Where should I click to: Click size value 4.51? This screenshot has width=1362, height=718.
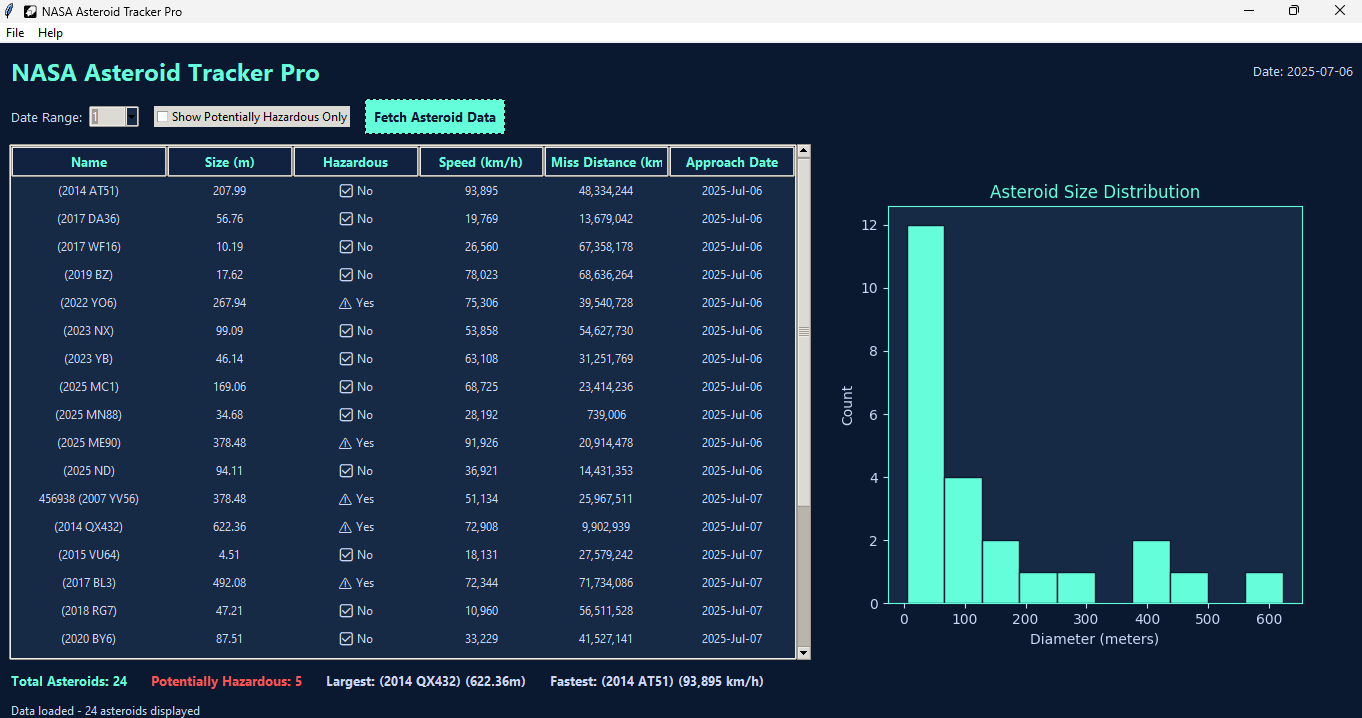tap(230, 555)
